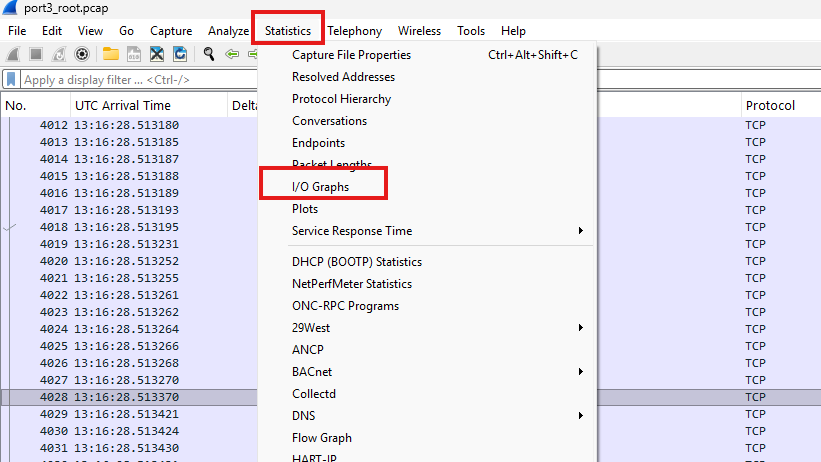Click arrival time 13:16:28.513231
Image resolution: width=821 pixels, height=462 pixels.
(x=126, y=244)
